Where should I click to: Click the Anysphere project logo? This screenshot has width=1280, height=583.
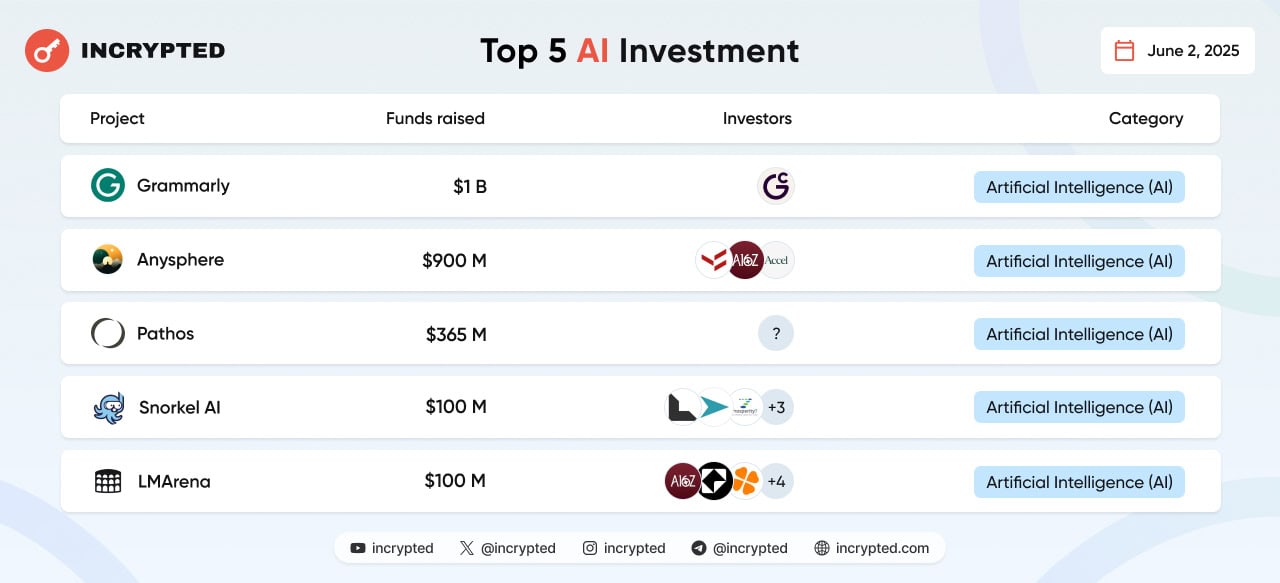108,260
